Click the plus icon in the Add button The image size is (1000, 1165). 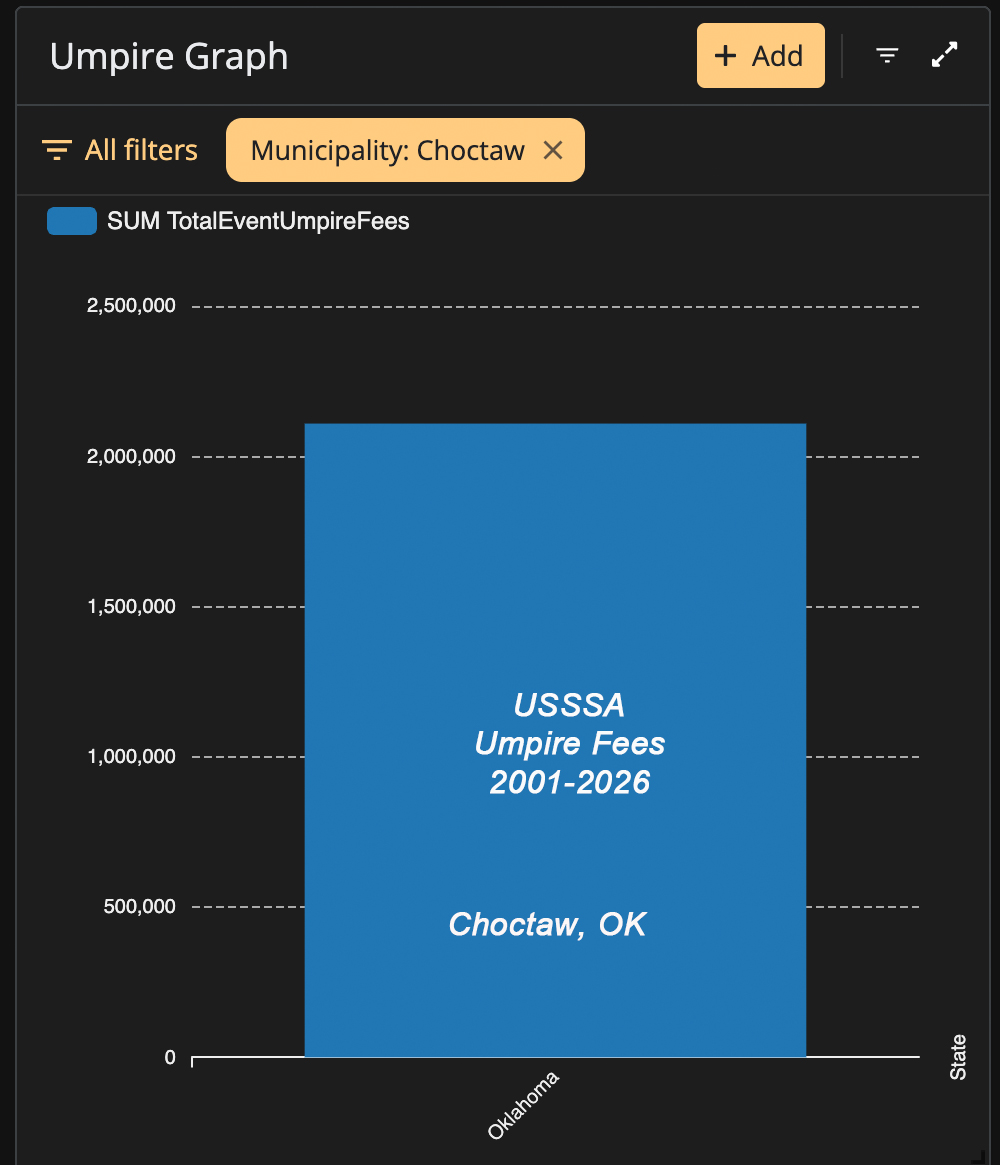(724, 56)
